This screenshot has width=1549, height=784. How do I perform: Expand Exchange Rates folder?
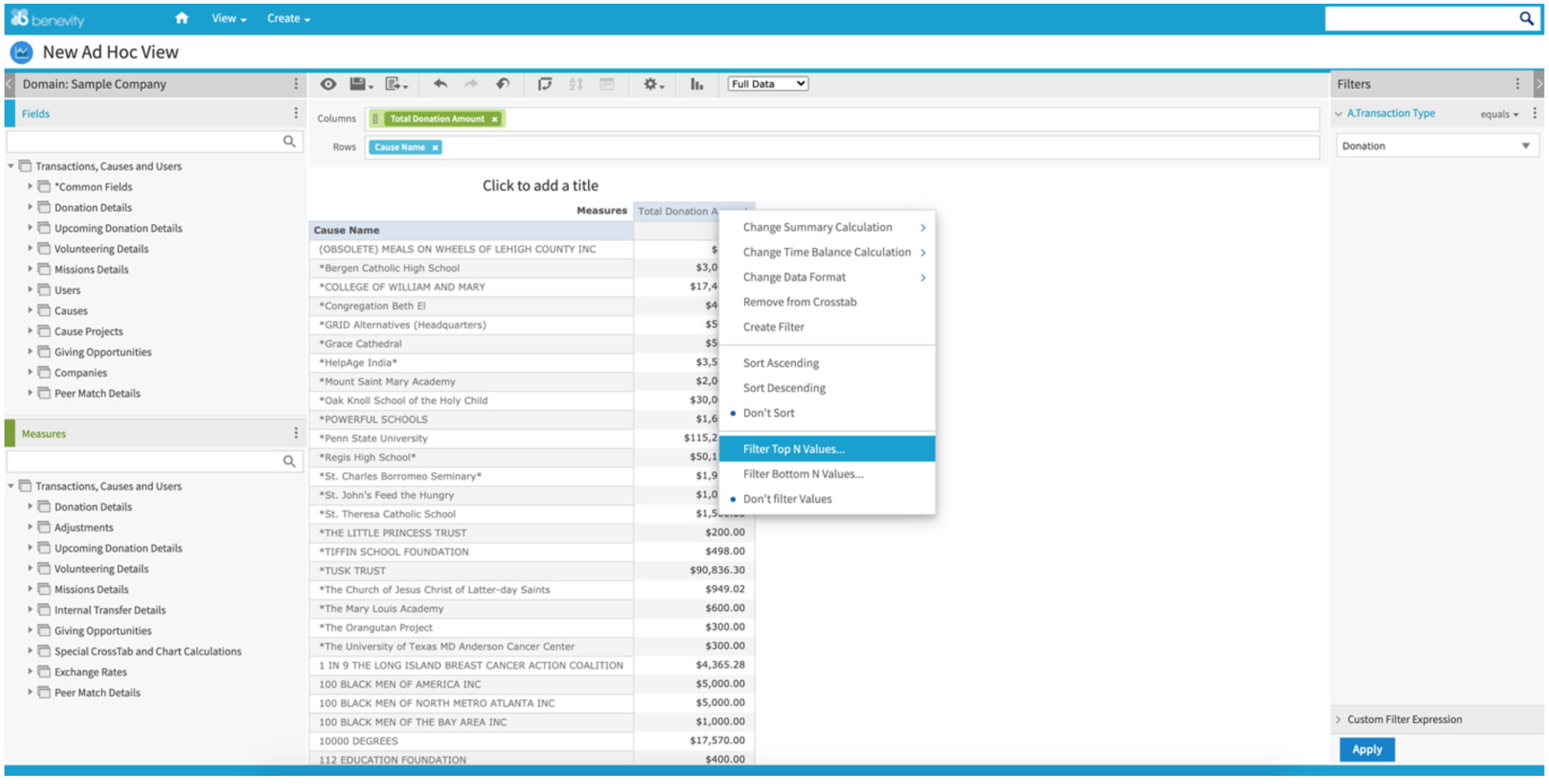click(30, 671)
